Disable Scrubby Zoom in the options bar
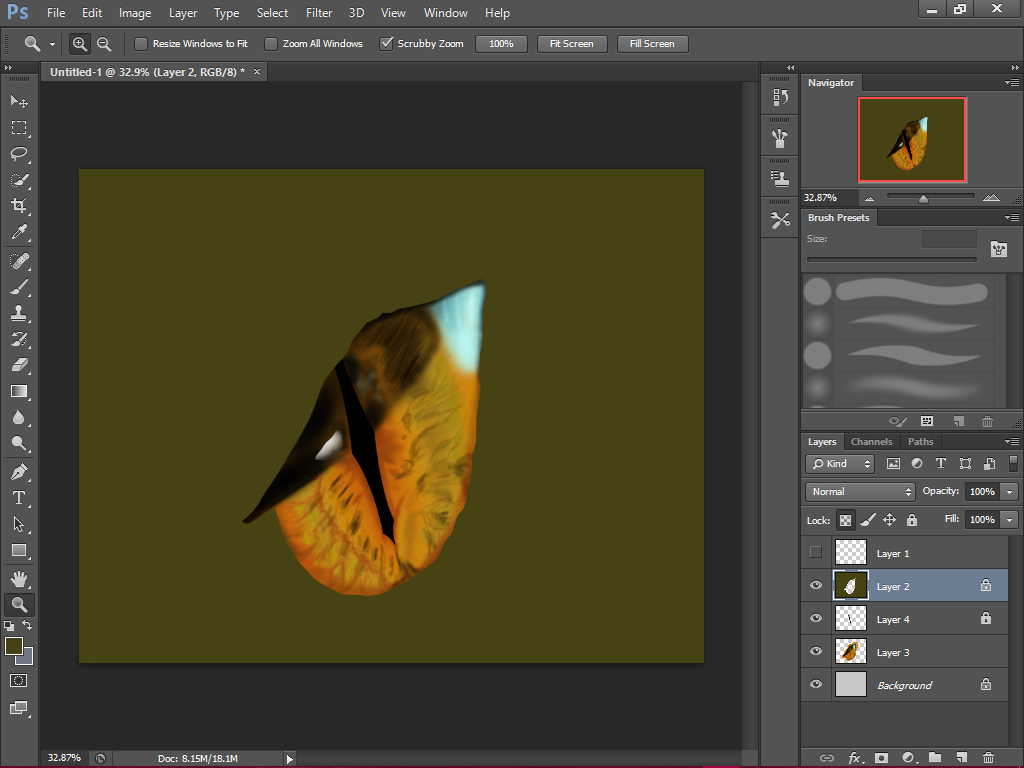Screen dimensions: 1024x768 pos(387,43)
